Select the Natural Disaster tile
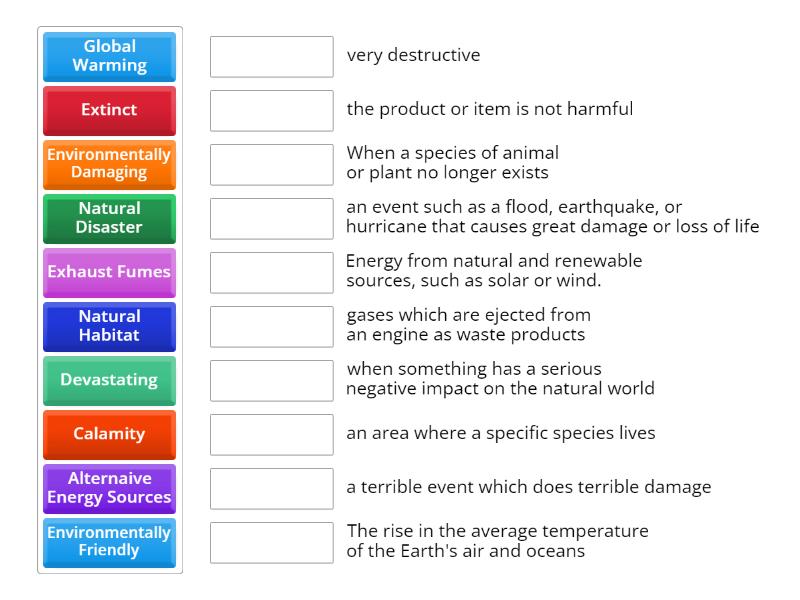Screen dimensions: 800x600 [x=109, y=219]
